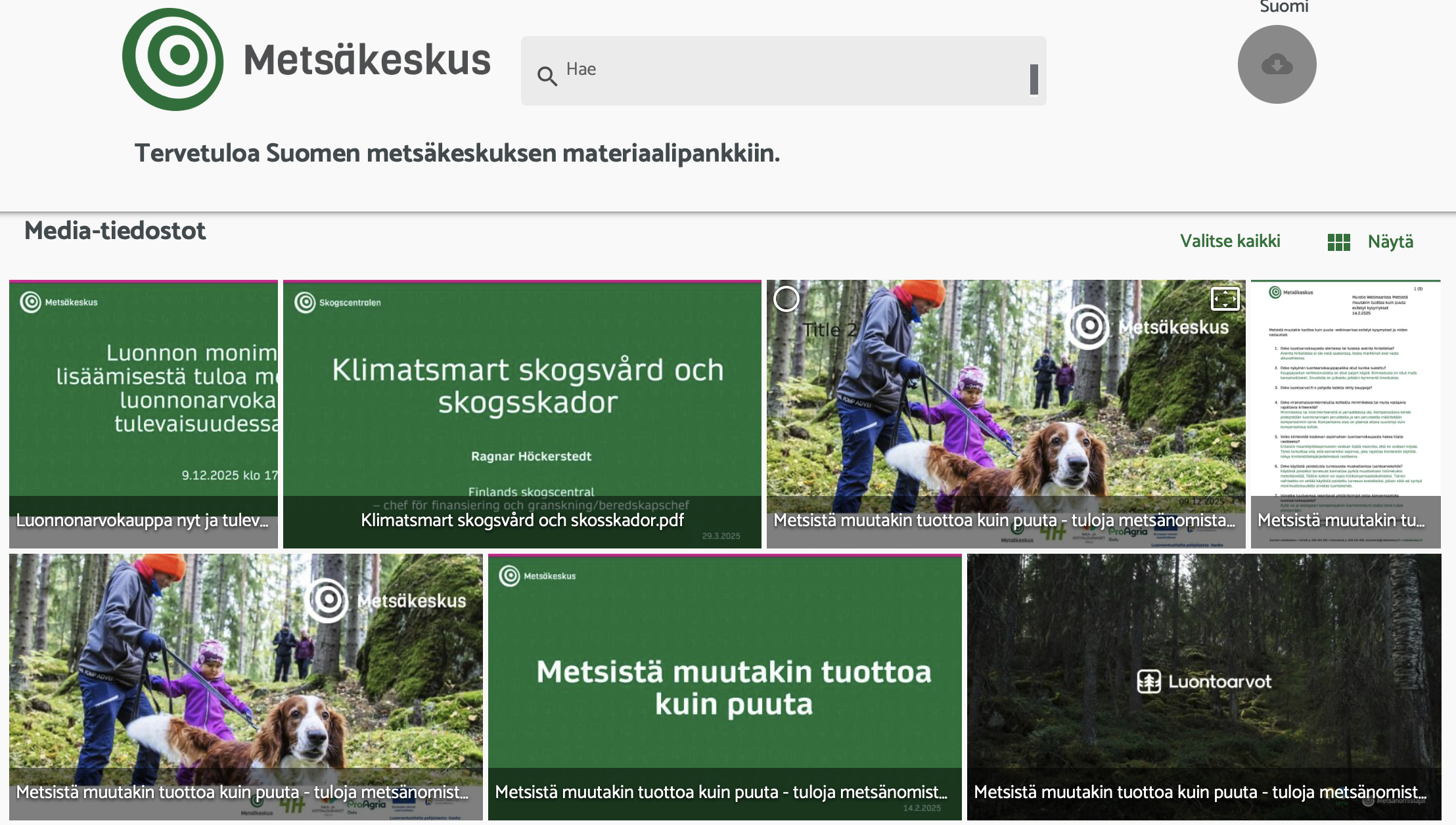Click the search field's right-edge handle
This screenshot has width=1456, height=825.
point(1034,79)
